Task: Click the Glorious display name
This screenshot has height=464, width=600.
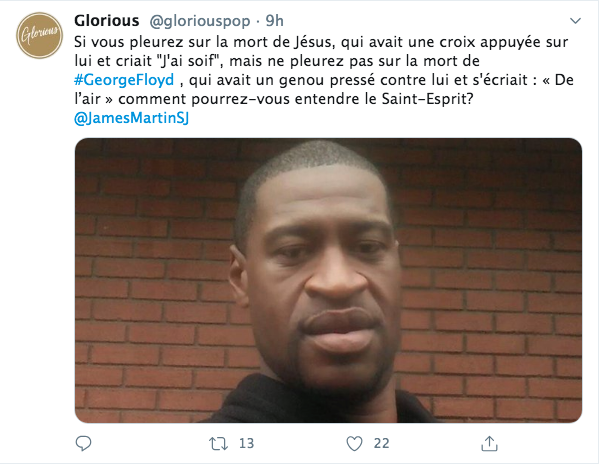Action: click(x=106, y=21)
